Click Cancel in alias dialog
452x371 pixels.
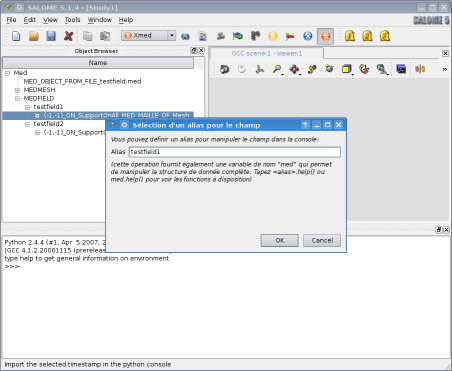click(322, 240)
